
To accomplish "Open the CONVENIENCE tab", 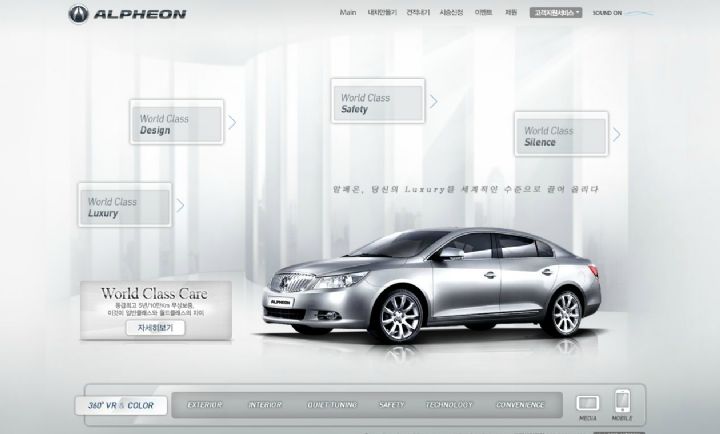I will (520, 405).
